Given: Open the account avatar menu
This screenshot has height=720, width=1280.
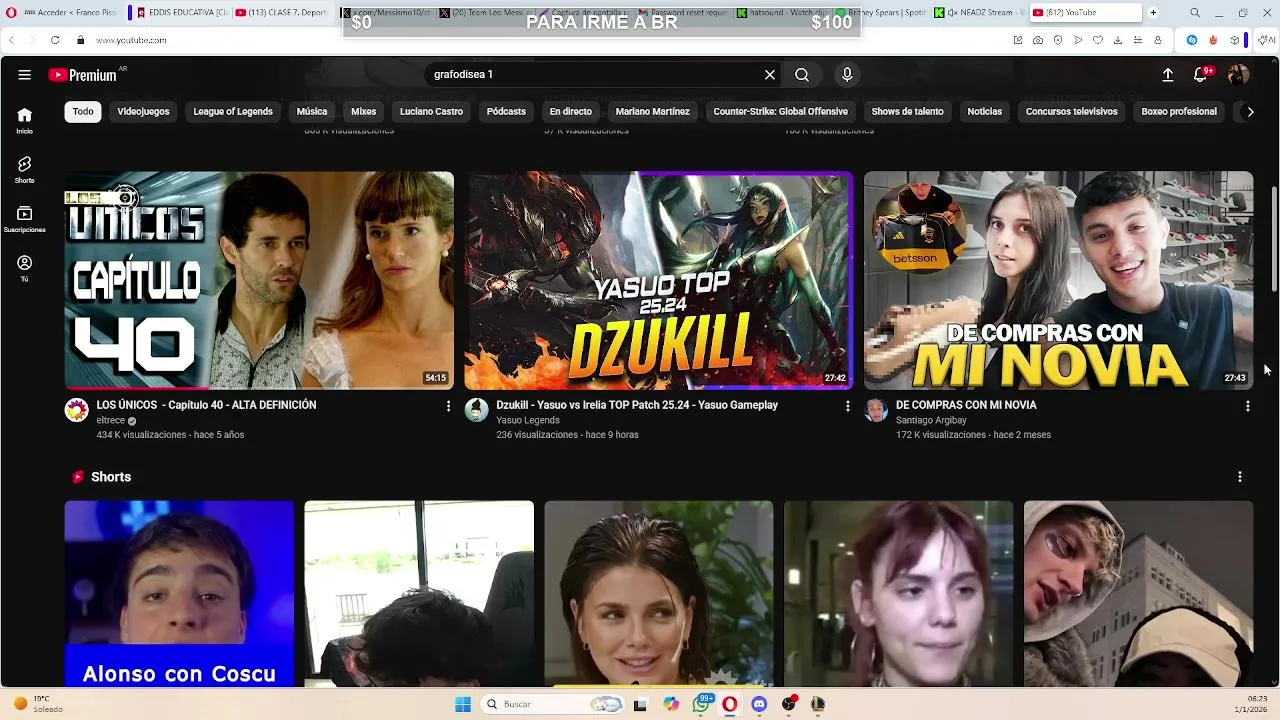Looking at the screenshot, I should [x=1238, y=75].
